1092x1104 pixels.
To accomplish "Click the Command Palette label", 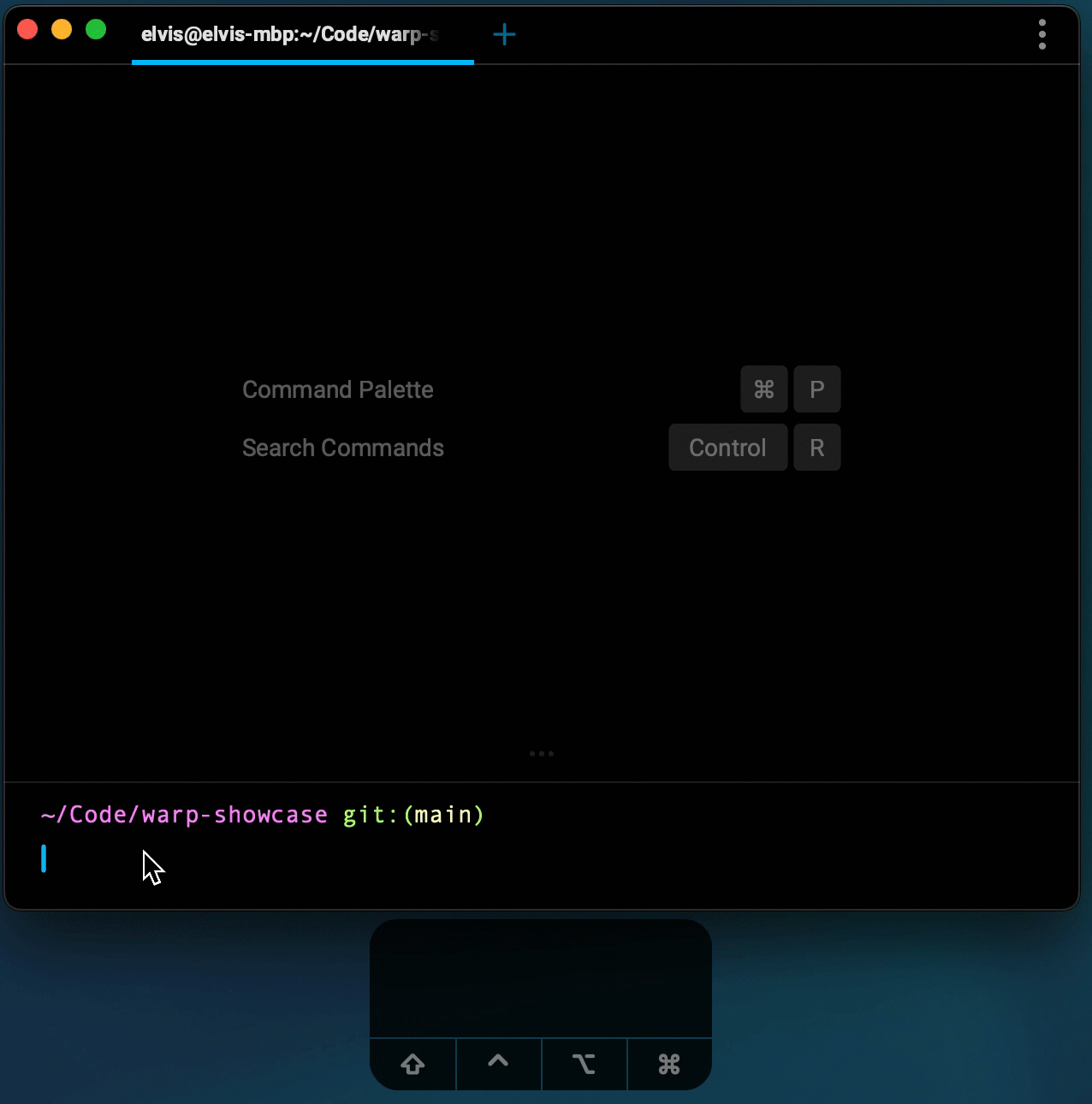I will click(x=337, y=389).
